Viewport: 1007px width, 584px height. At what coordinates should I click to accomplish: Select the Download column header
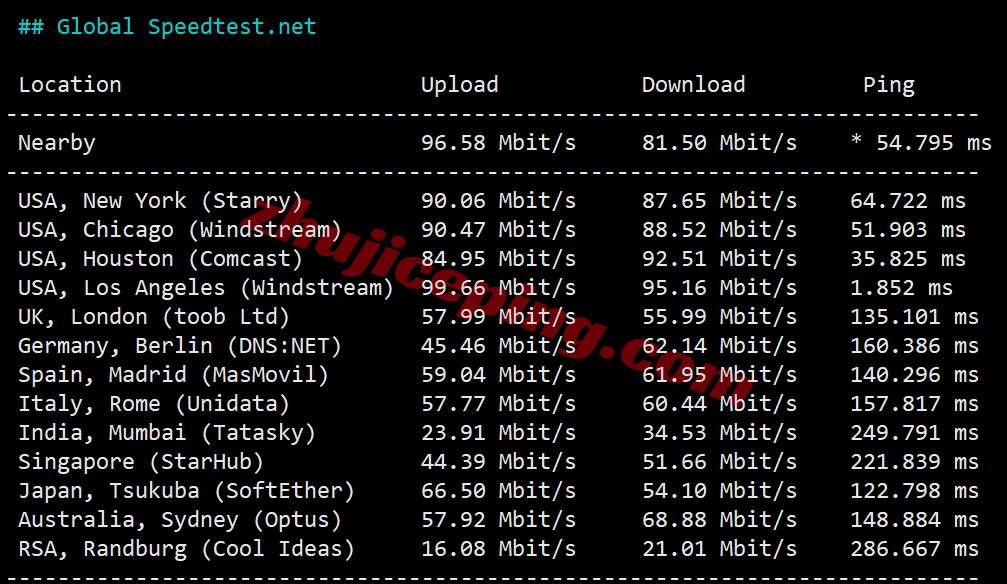pyautogui.click(x=694, y=85)
